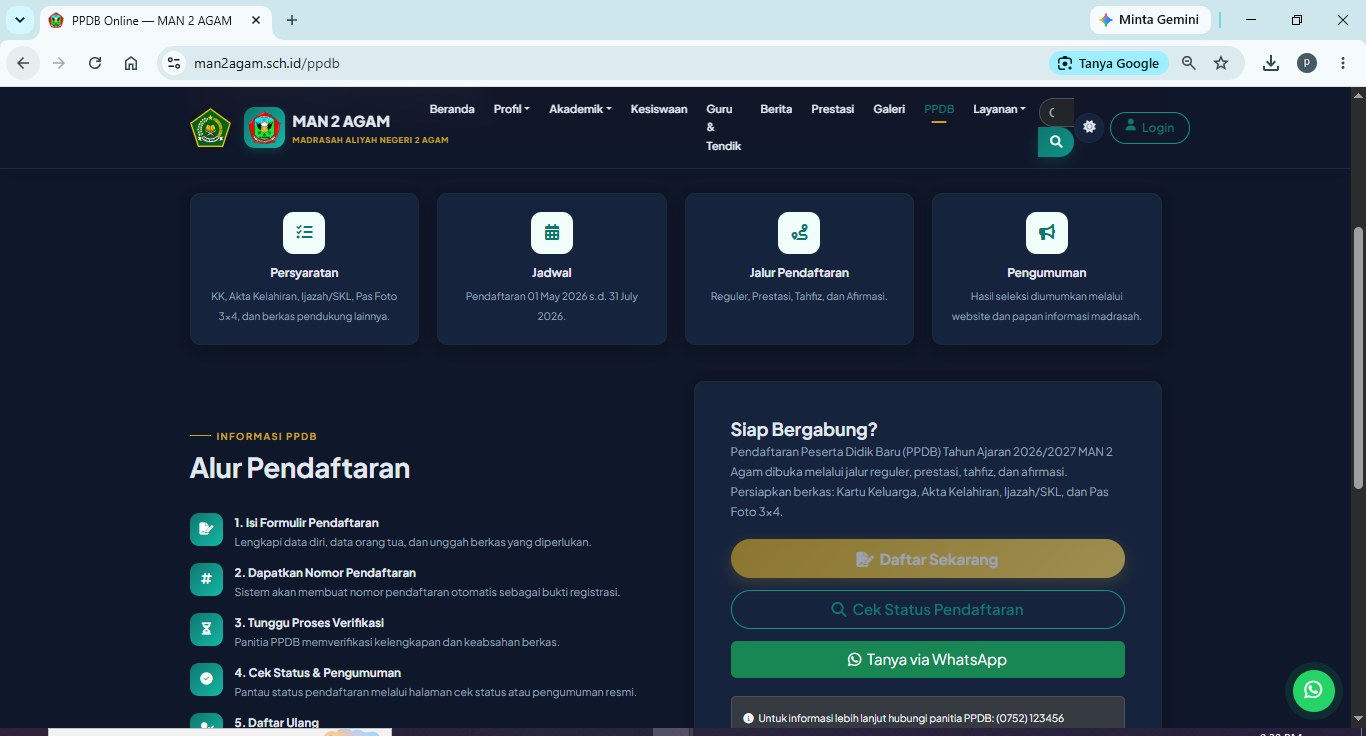Screen dimensions: 1366x736
Task: Click the teal search icon button
Action: coord(1056,142)
